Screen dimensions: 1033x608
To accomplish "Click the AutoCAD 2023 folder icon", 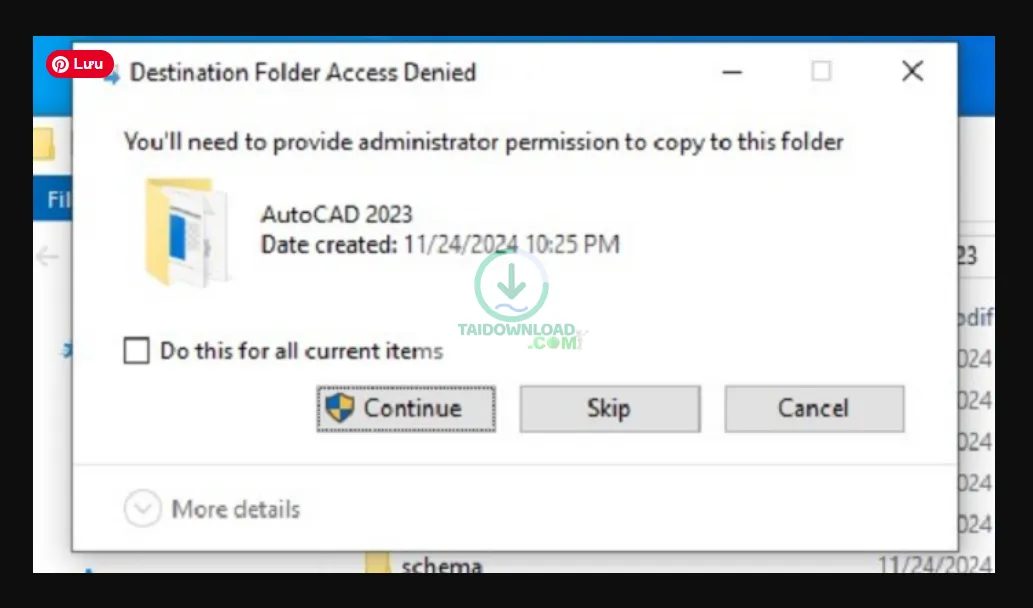I will click(x=185, y=232).
